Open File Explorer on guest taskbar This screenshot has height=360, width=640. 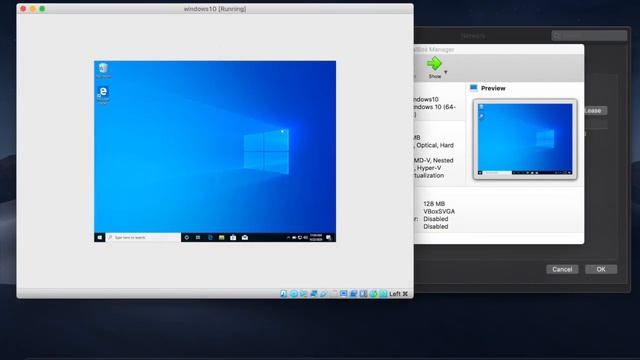pyautogui.click(x=222, y=237)
